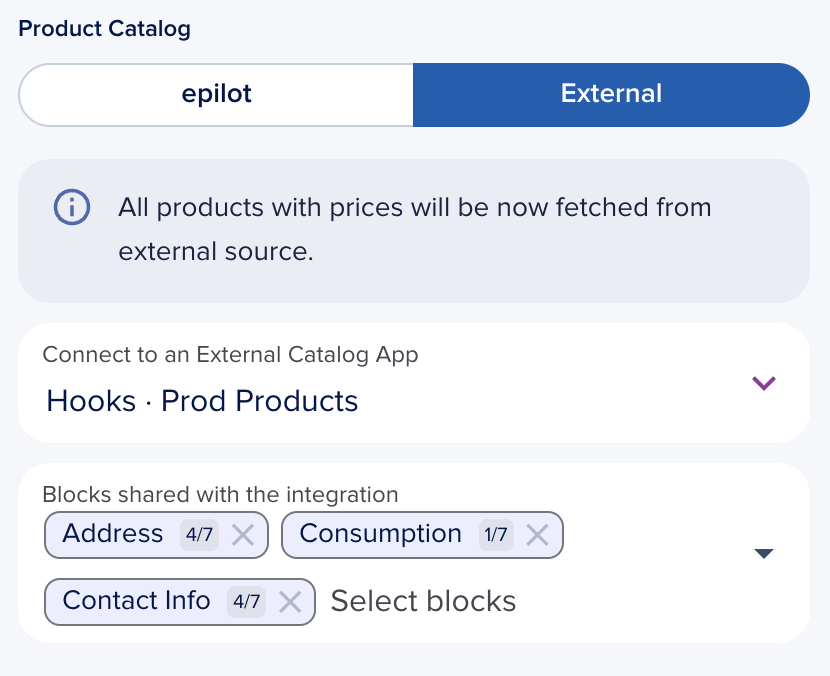Click the Contact Info chip label
Viewport: 830px width, 676px height.
click(x=136, y=601)
